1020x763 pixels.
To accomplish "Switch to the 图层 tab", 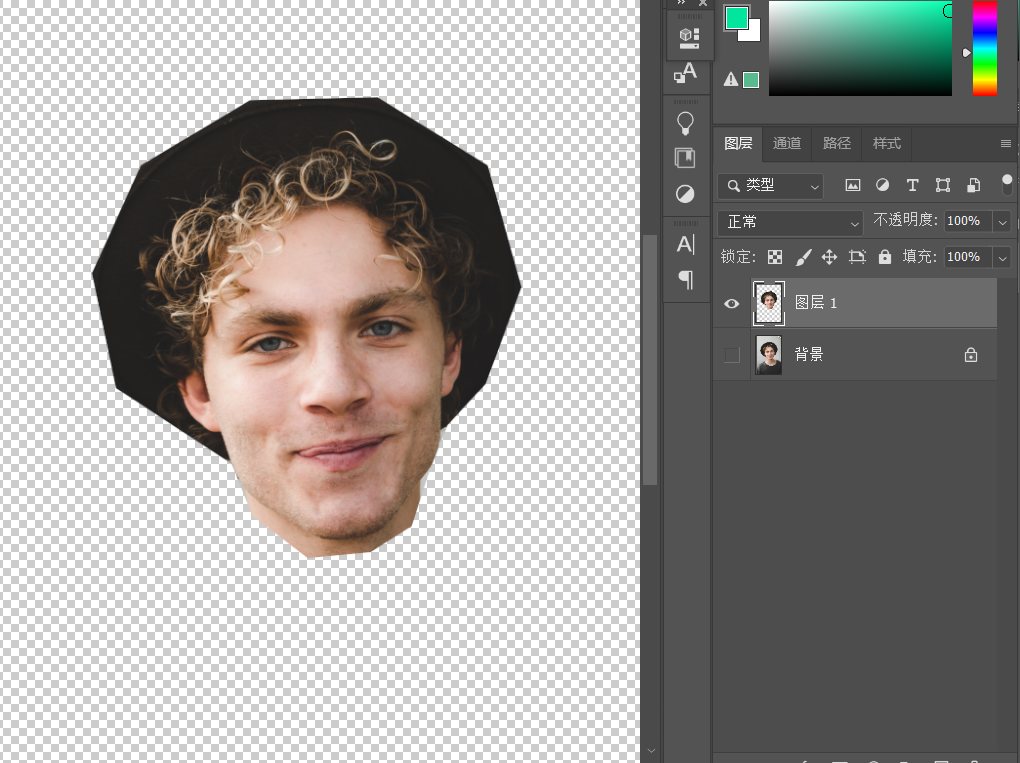I will [738, 143].
